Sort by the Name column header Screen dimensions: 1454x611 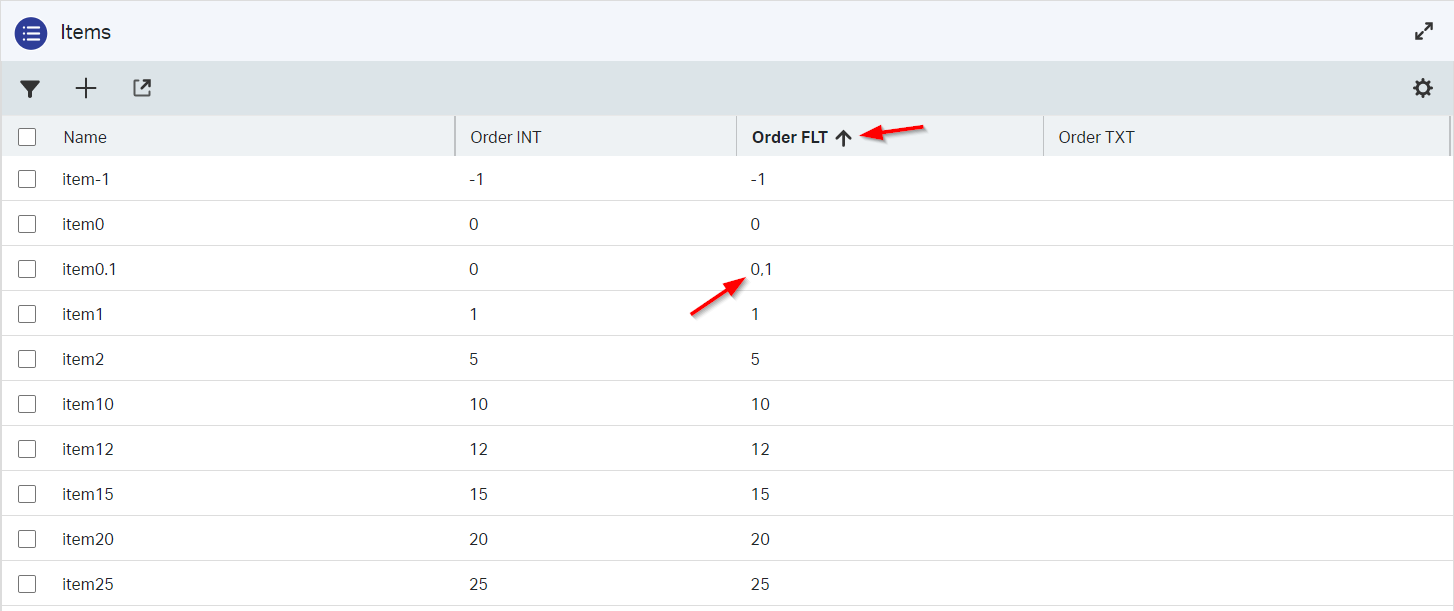(85, 137)
